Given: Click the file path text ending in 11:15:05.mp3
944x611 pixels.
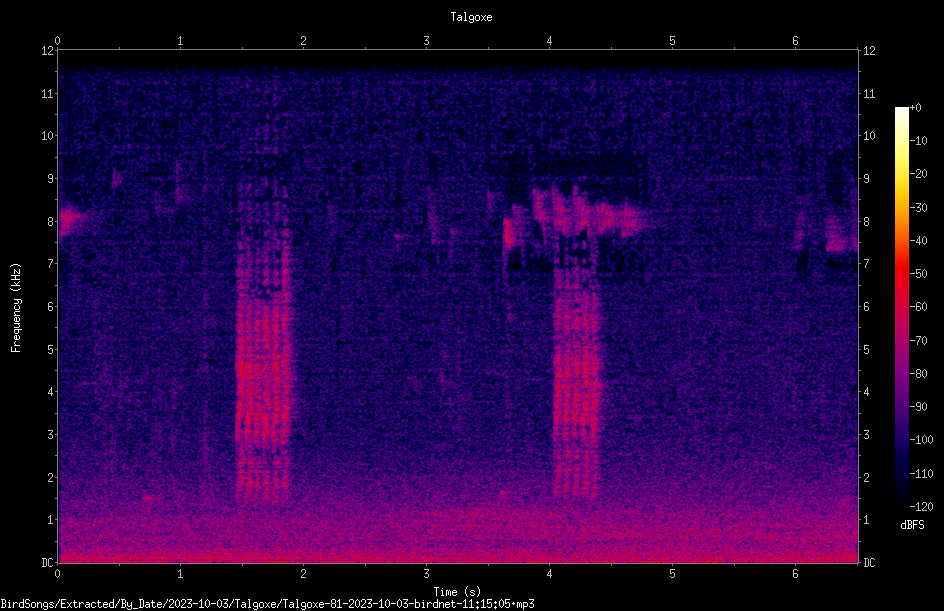Looking at the screenshot, I should (x=267, y=604).
